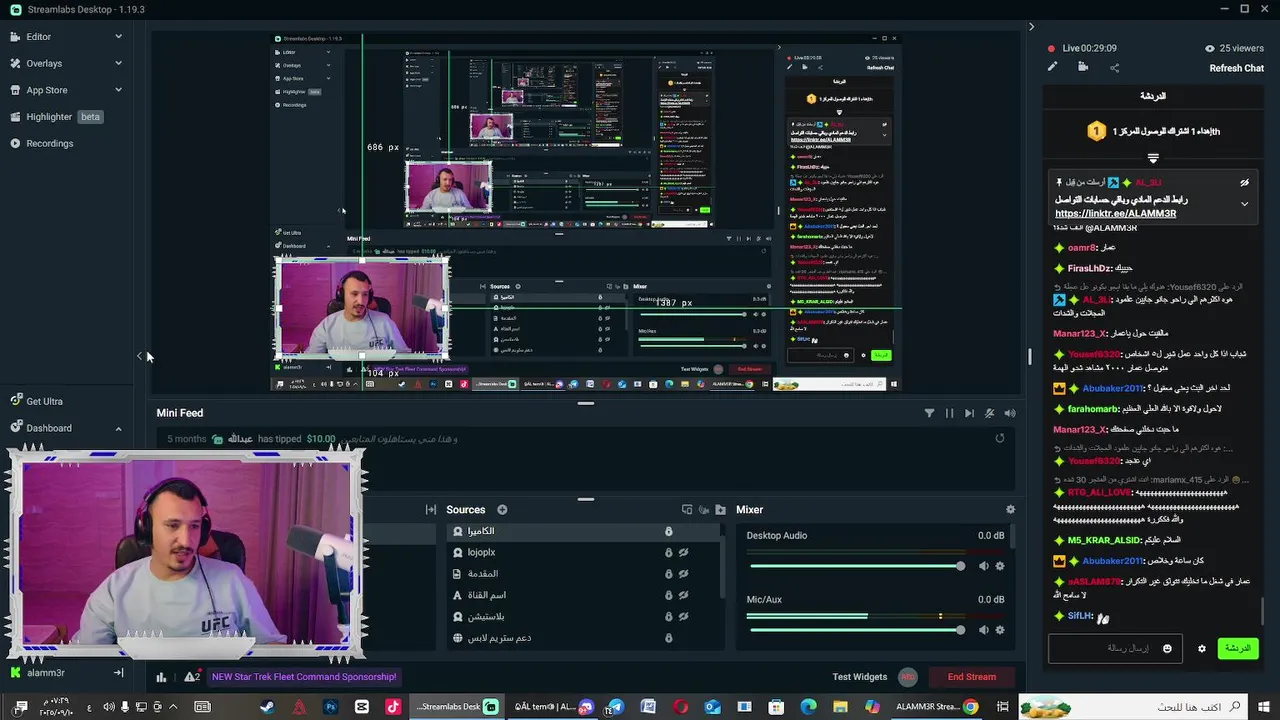Show the hidden lojoplx source
The image size is (1280, 720).
(684, 552)
